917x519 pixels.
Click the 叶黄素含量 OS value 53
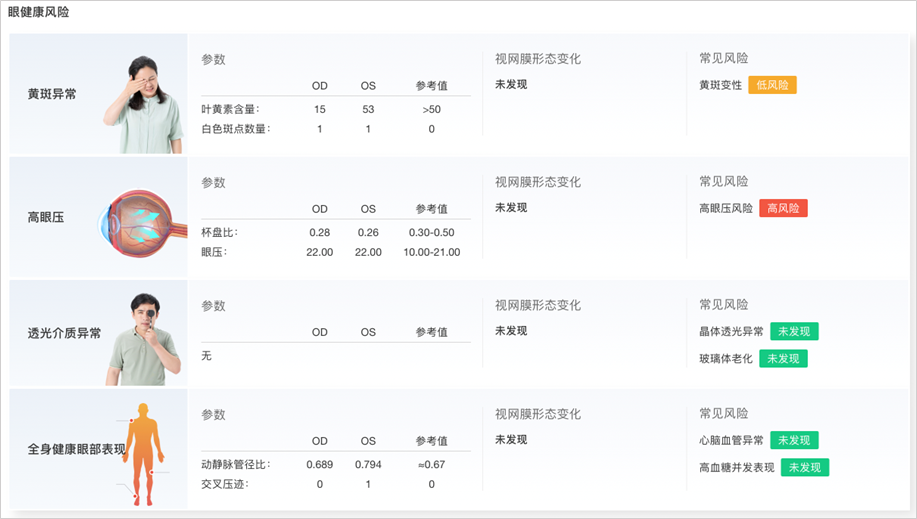tap(368, 109)
